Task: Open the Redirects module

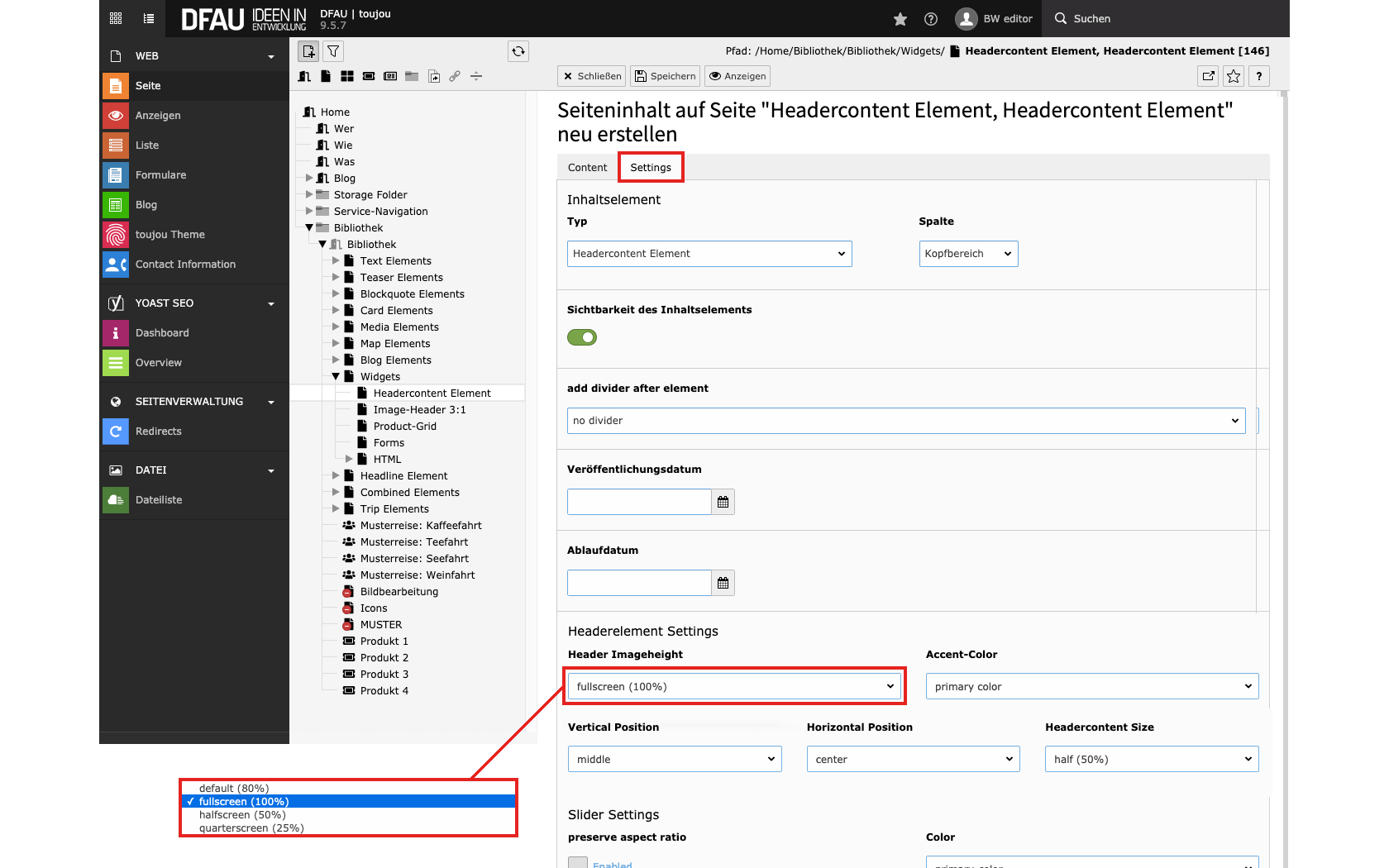Action: click(158, 432)
